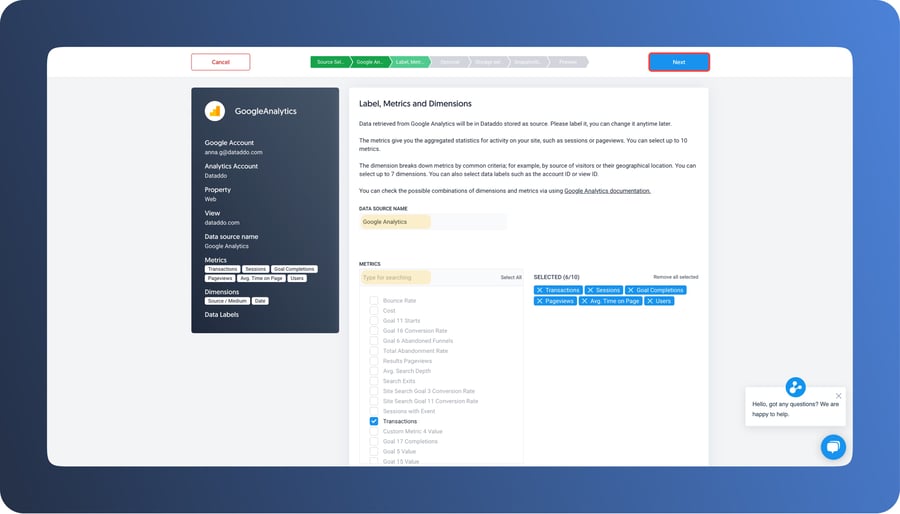Viewport: 900px width, 514px height.
Task: Click the Date dimension tag in sidebar
Action: 260,301
